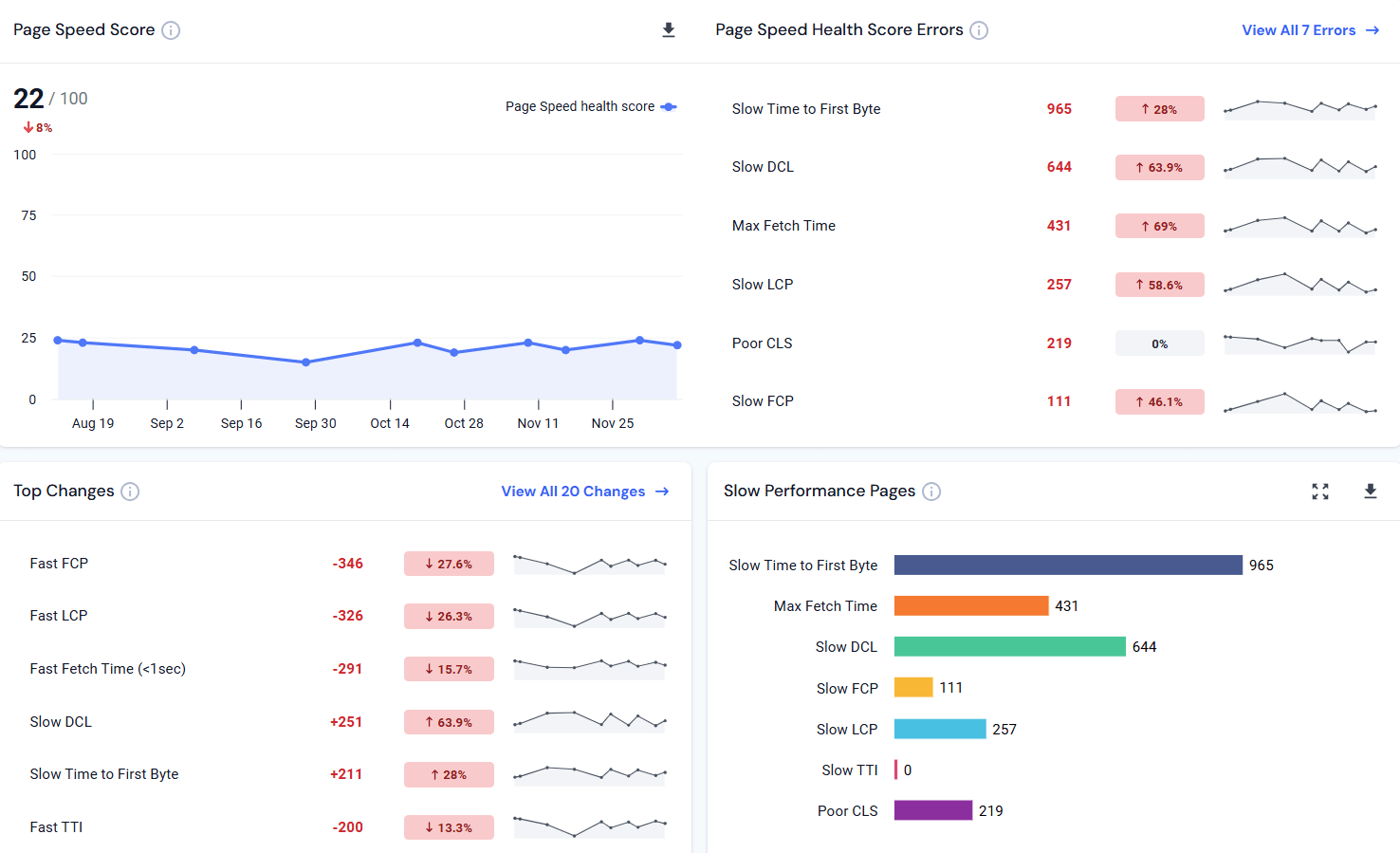Select the Max Fetch Time error label
The image size is (1400, 853).
[783, 226]
